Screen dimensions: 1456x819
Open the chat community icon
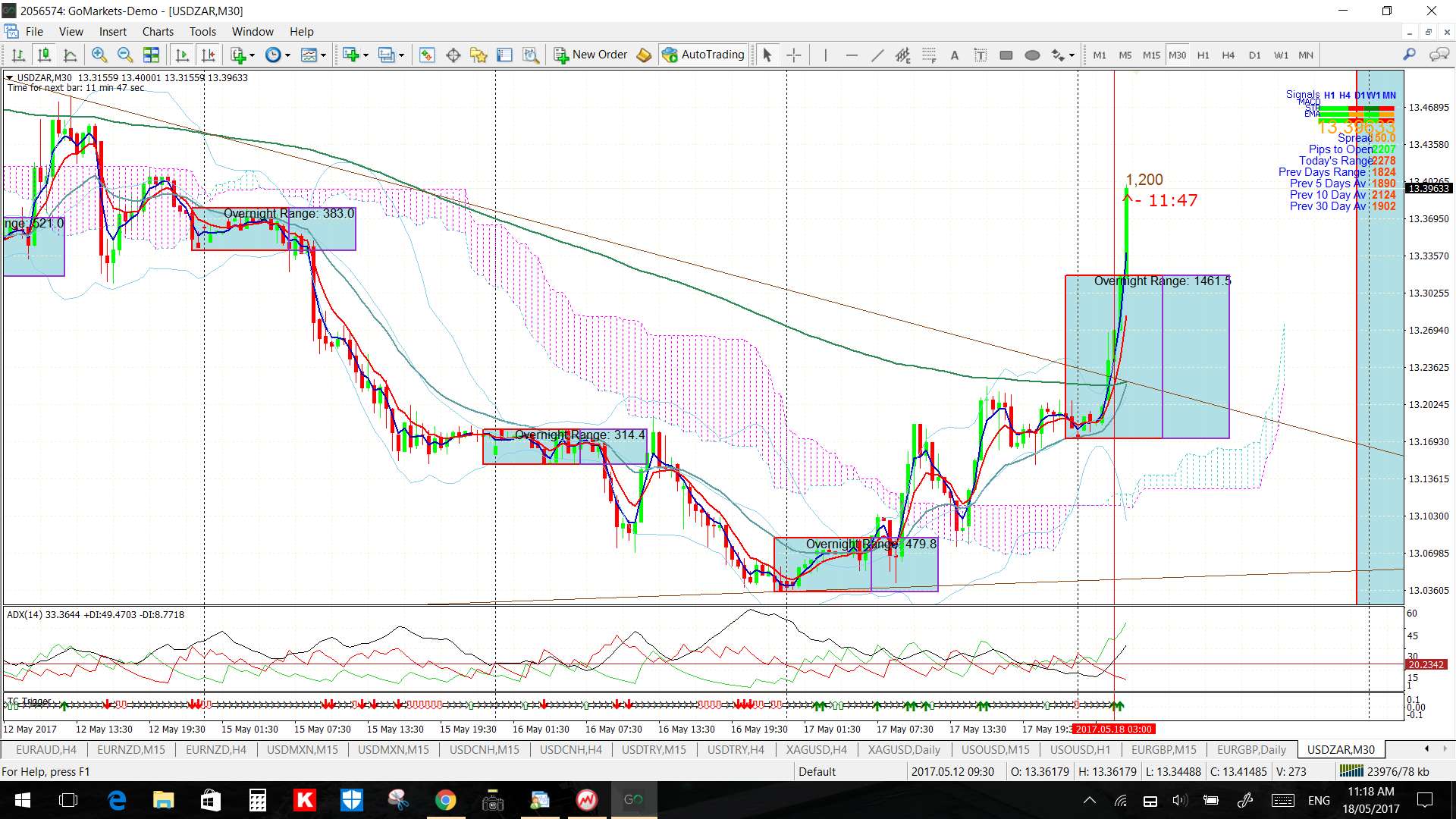[x=1439, y=55]
